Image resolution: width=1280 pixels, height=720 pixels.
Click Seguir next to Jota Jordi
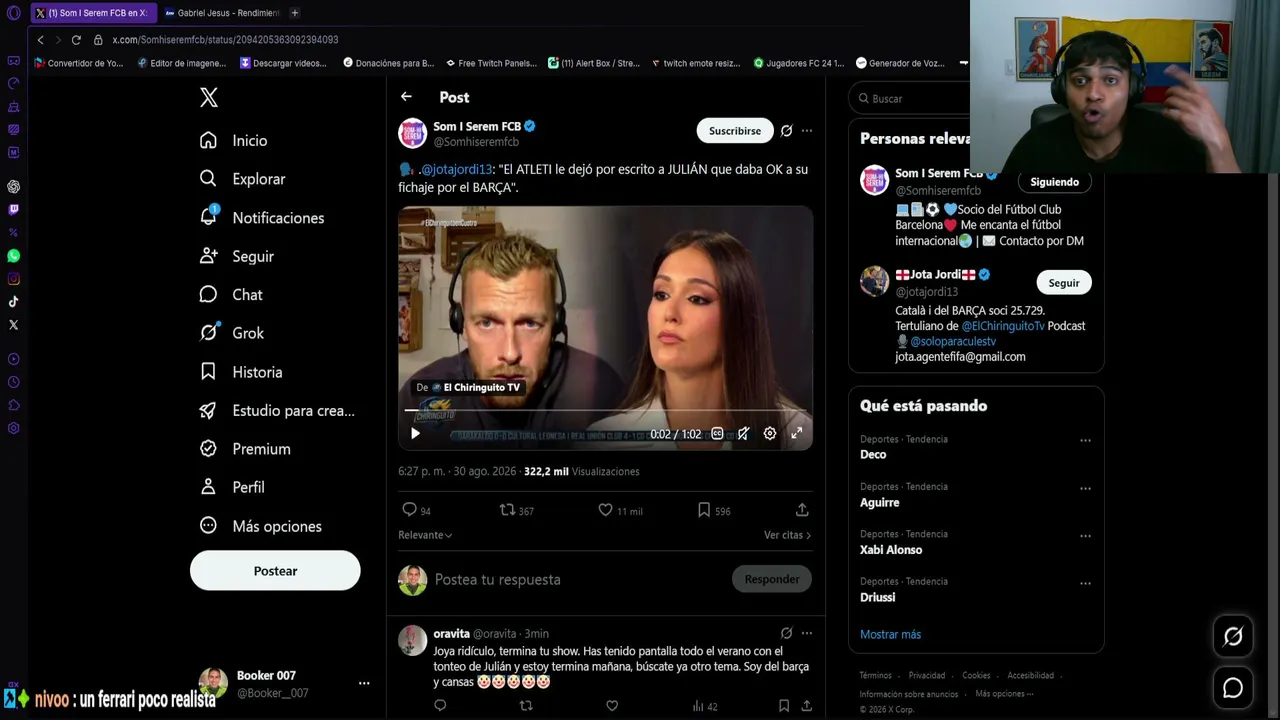1064,283
